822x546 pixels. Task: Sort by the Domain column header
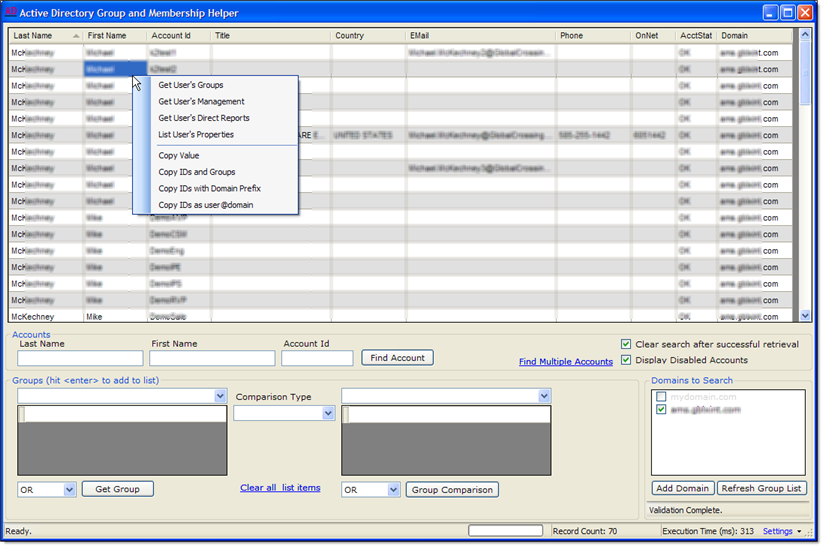tap(755, 36)
